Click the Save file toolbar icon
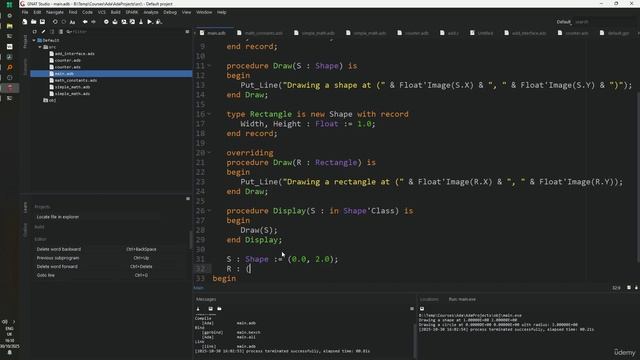Viewport: 640px width, 360px height. point(42,22)
